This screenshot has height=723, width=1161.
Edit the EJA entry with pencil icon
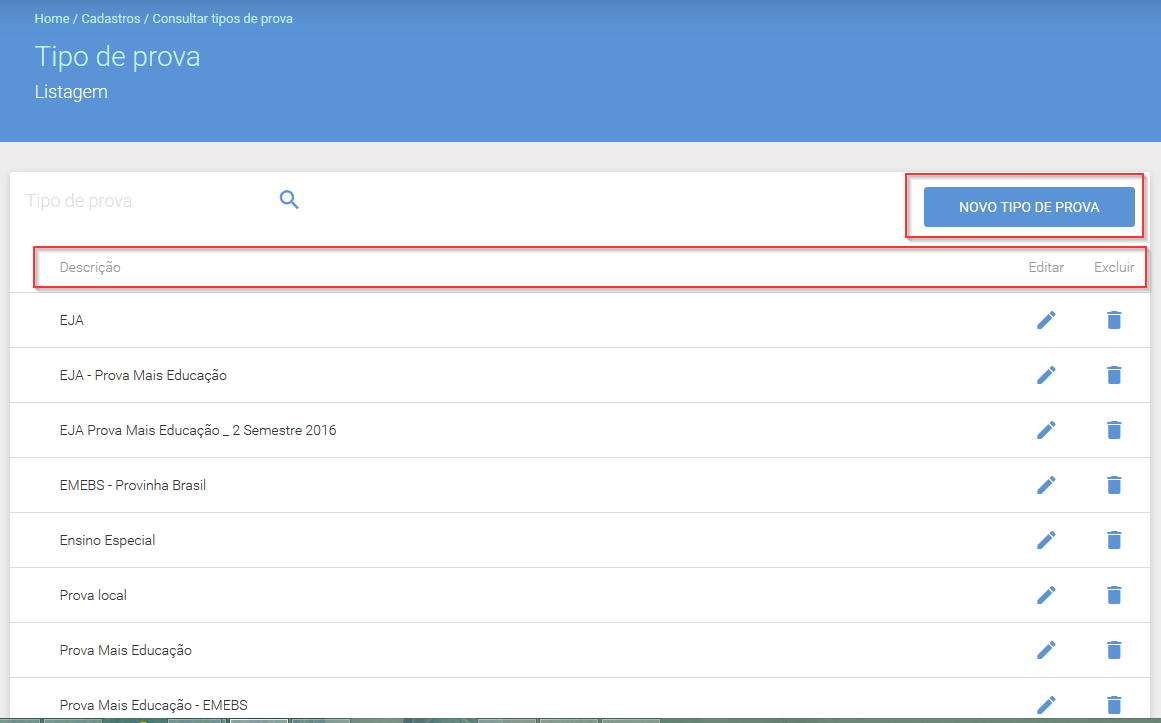click(1045, 320)
